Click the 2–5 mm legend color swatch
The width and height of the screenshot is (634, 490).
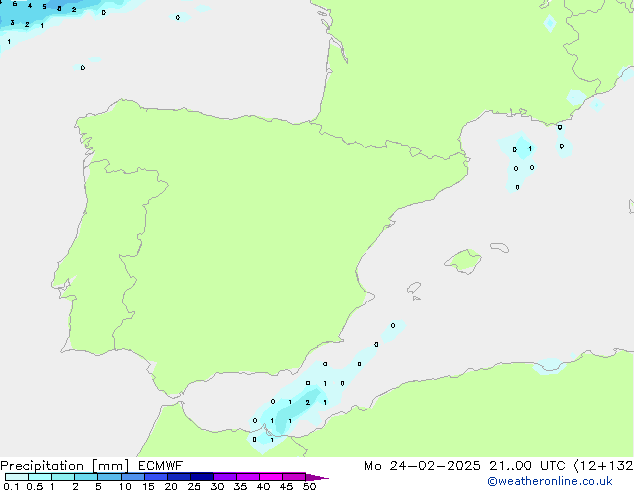point(86,477)
